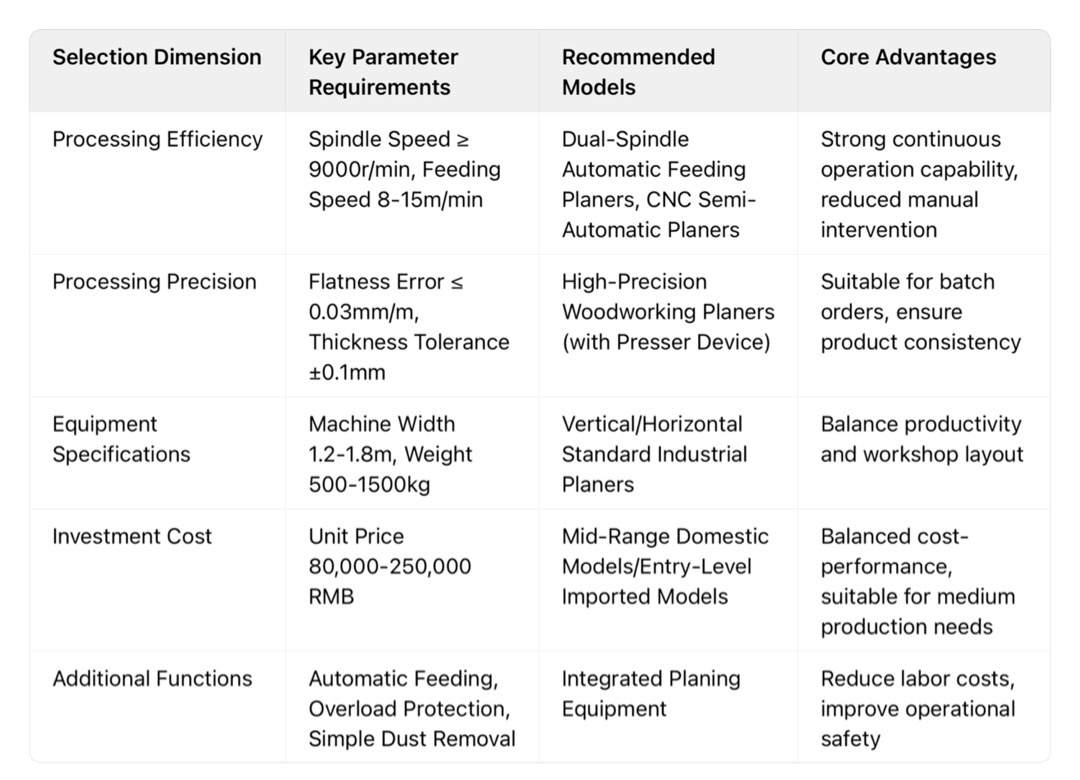The width and height of the screenshot is (1080, 780).
Task: Click the Vertical/Horizontal Standard Industrial Planers cell
Action: [x=654, y=454]
